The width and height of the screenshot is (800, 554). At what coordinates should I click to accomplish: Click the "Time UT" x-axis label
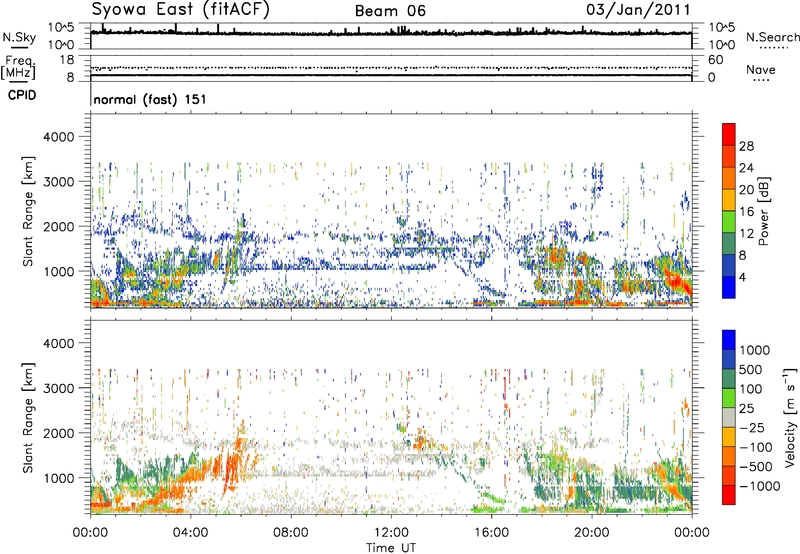point(391,548)
